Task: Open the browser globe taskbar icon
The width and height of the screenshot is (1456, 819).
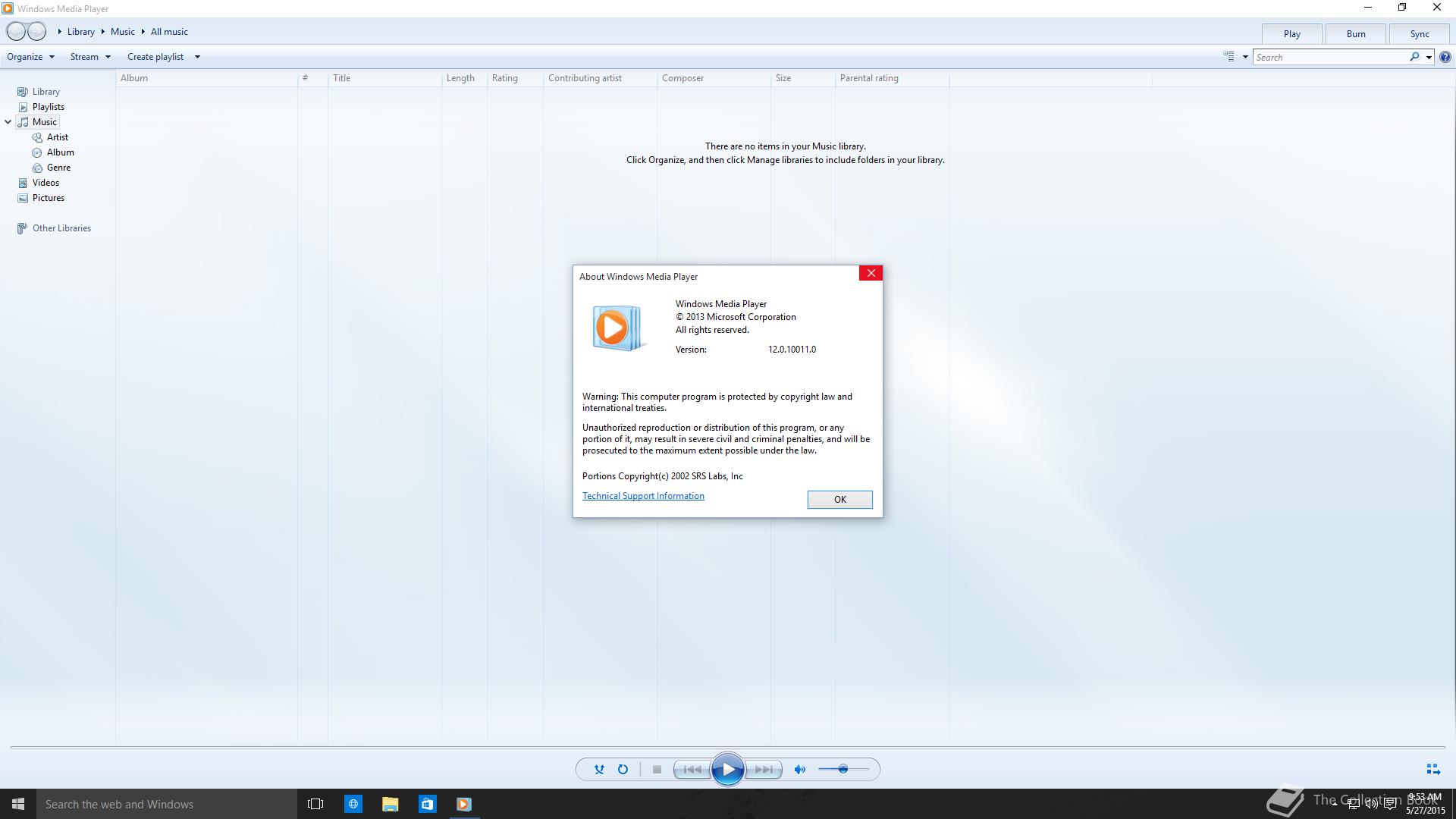Action: [353, 804]
